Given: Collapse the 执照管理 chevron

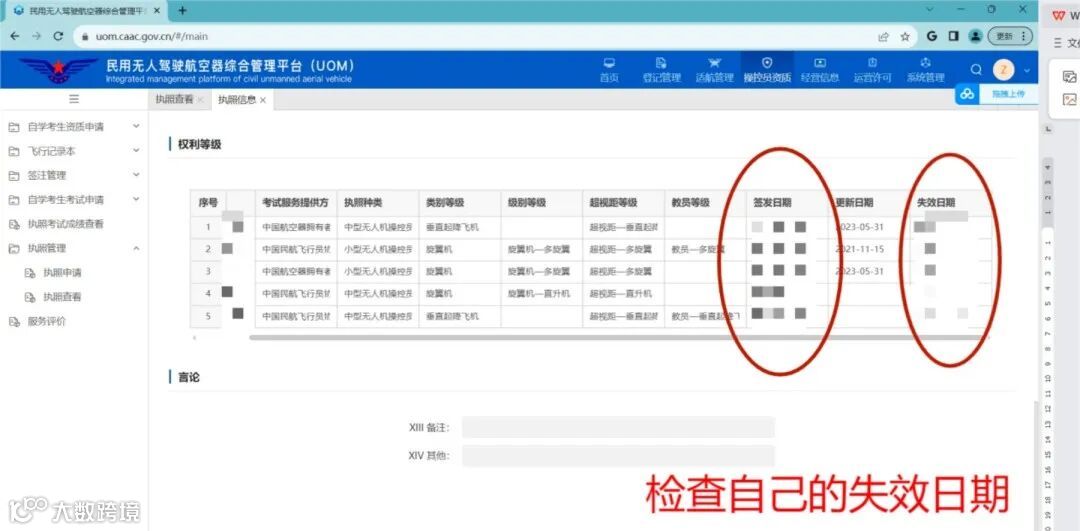Looking at the screenshot, I should tap(136, 248).
